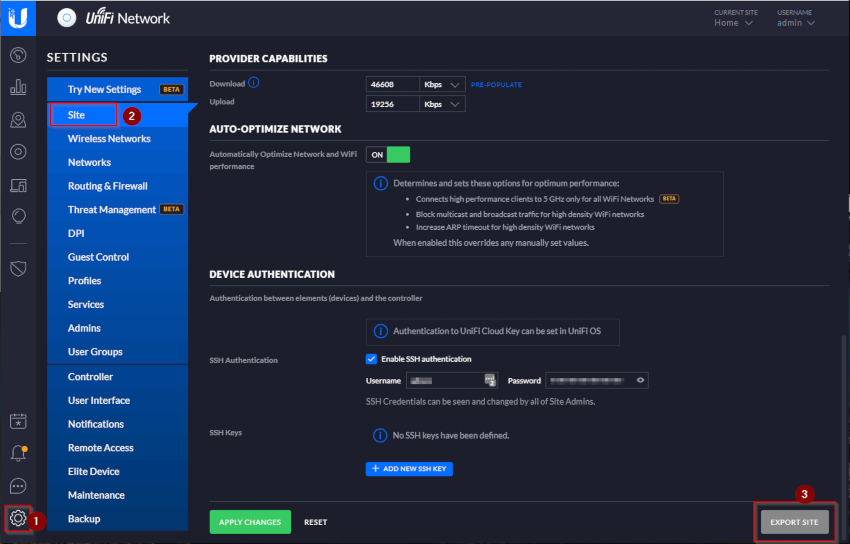
Task: Expand the Current Site Home dropdown
Action: [x=733, y=23]
